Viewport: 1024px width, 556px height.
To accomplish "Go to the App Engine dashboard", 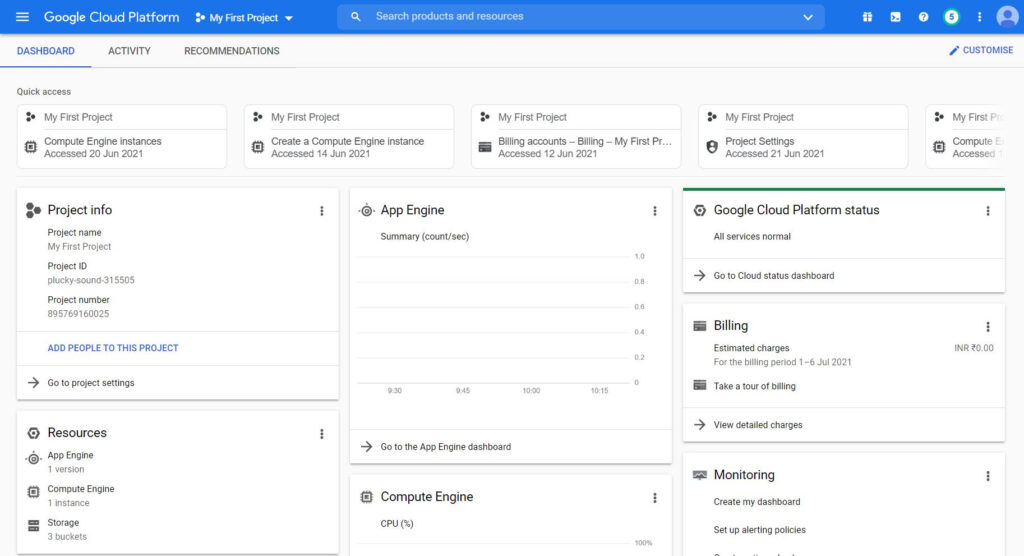I will (445, 447).
